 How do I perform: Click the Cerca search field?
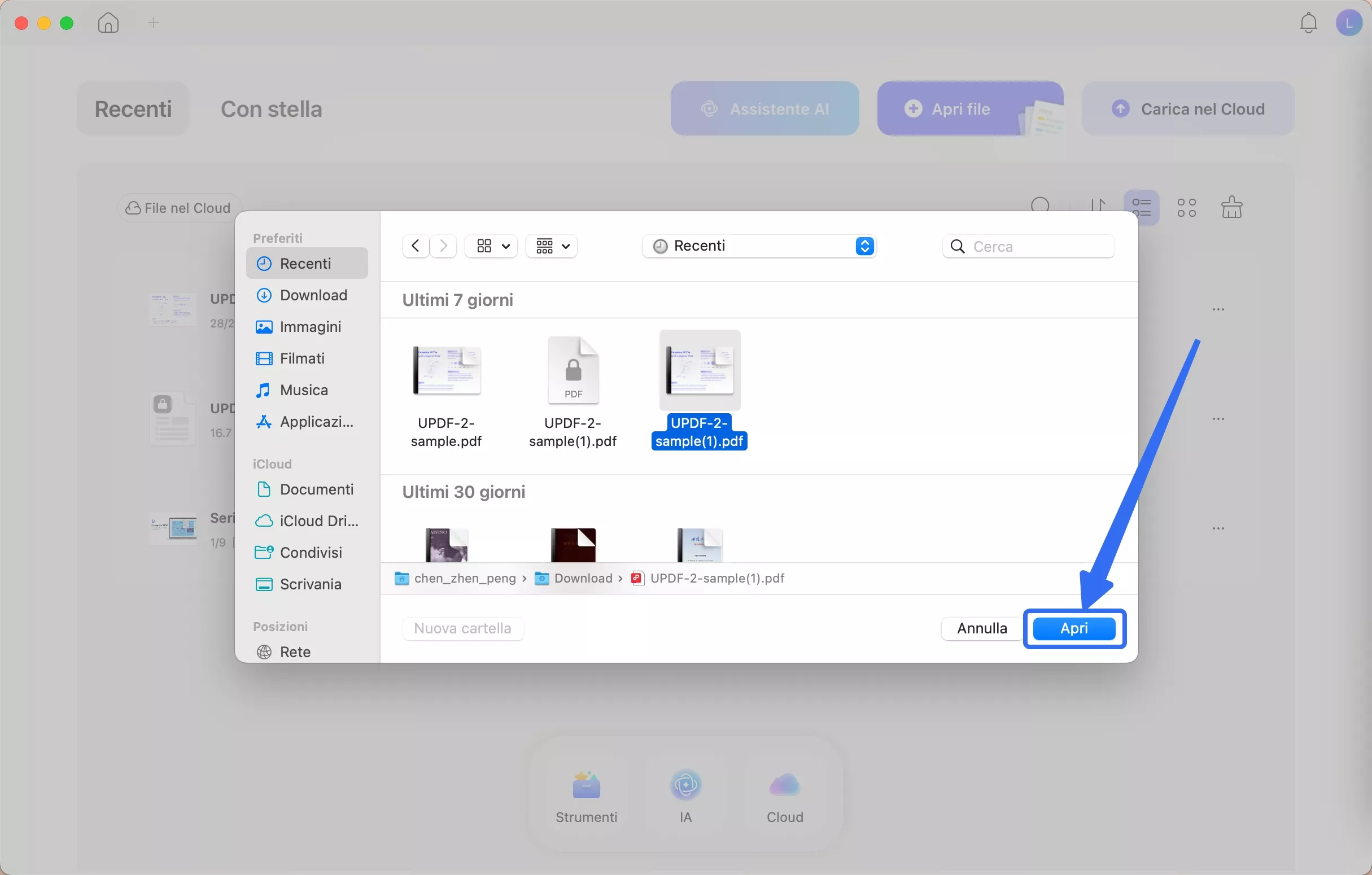coord(1028,246)
